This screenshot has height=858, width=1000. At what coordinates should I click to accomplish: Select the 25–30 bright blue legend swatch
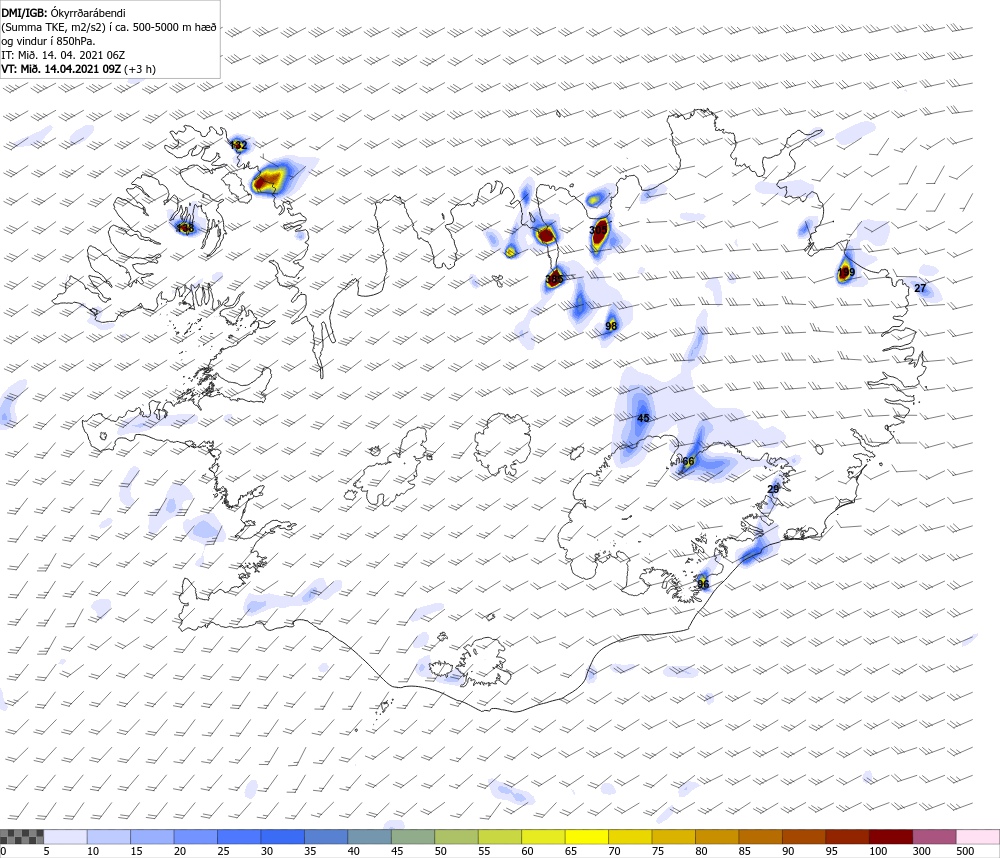[239, 836]
